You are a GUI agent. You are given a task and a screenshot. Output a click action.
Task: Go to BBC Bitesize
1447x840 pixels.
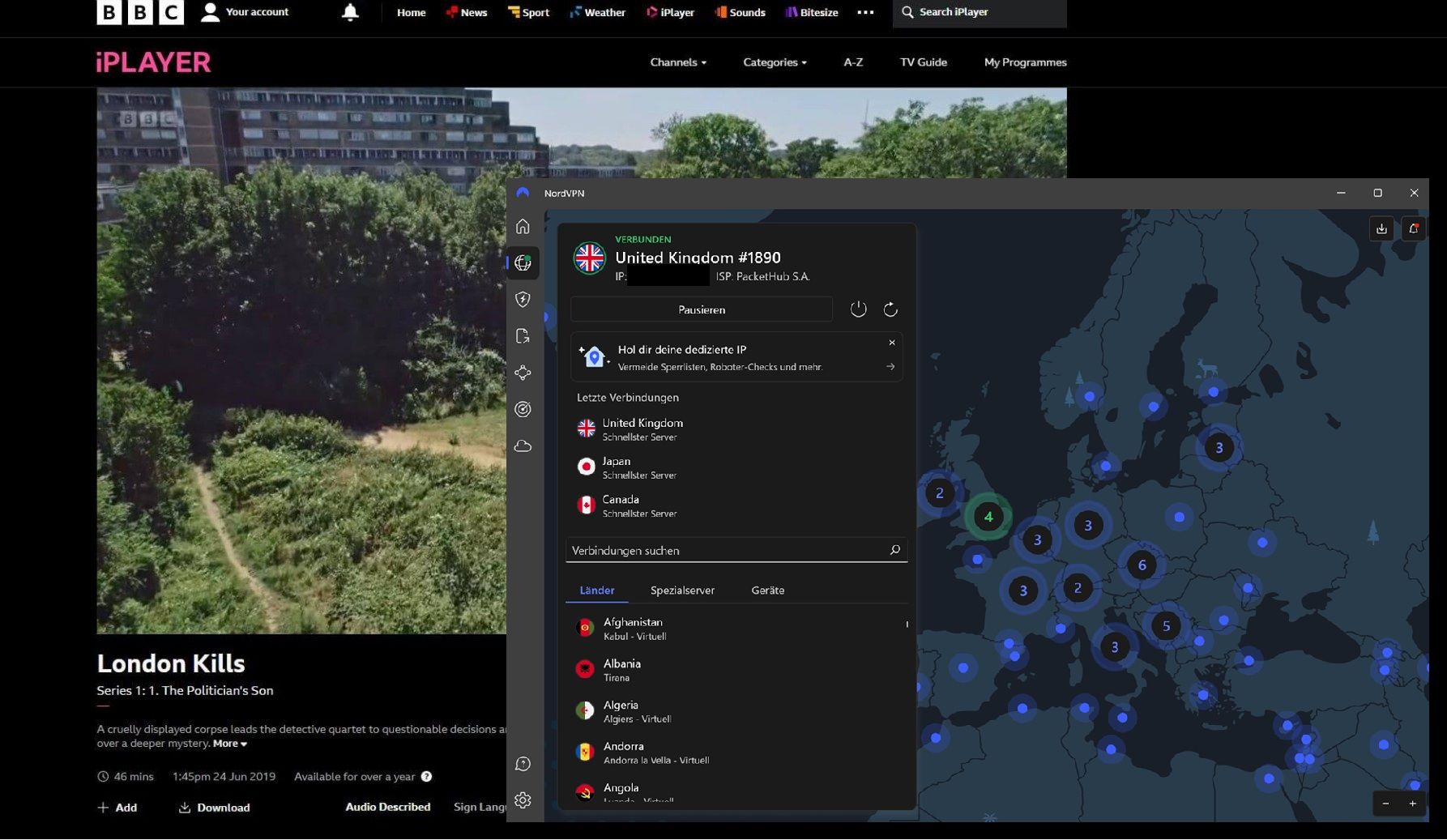coord(812,12)
